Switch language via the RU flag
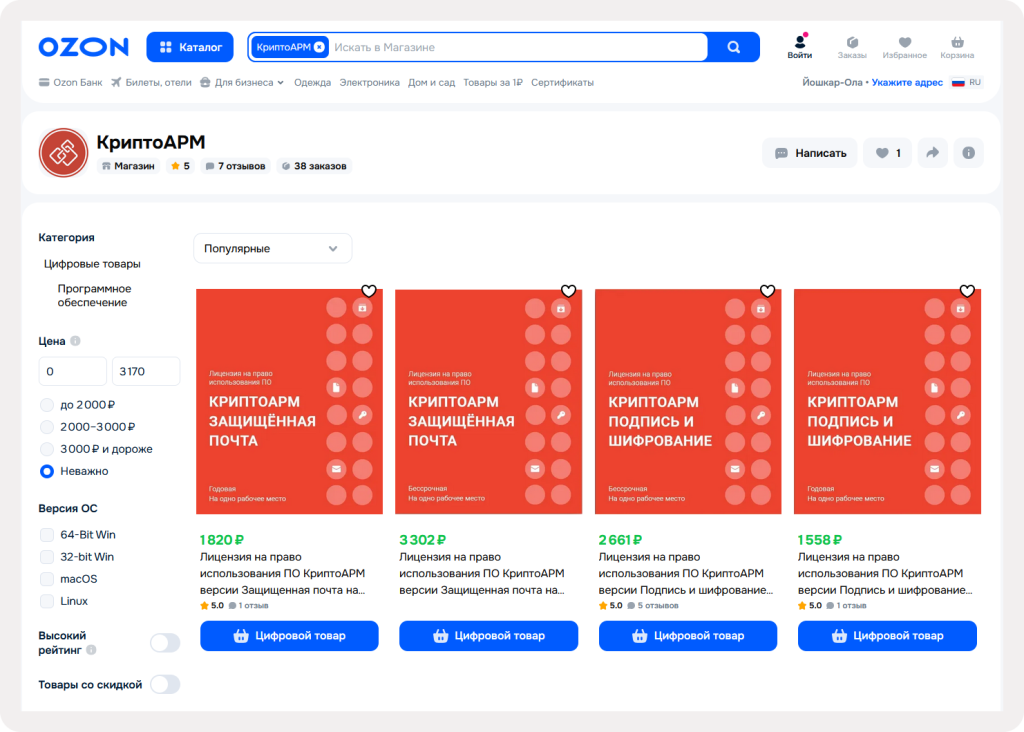1024x732 pixels. coord(967,82)
